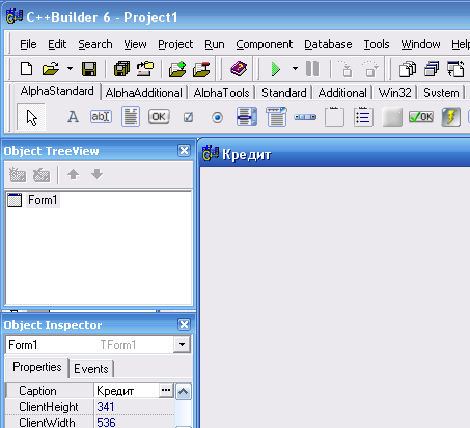Click the Open file folder icon
The width and height of the screenshot is (470, 428).
[x=51, y=69]
